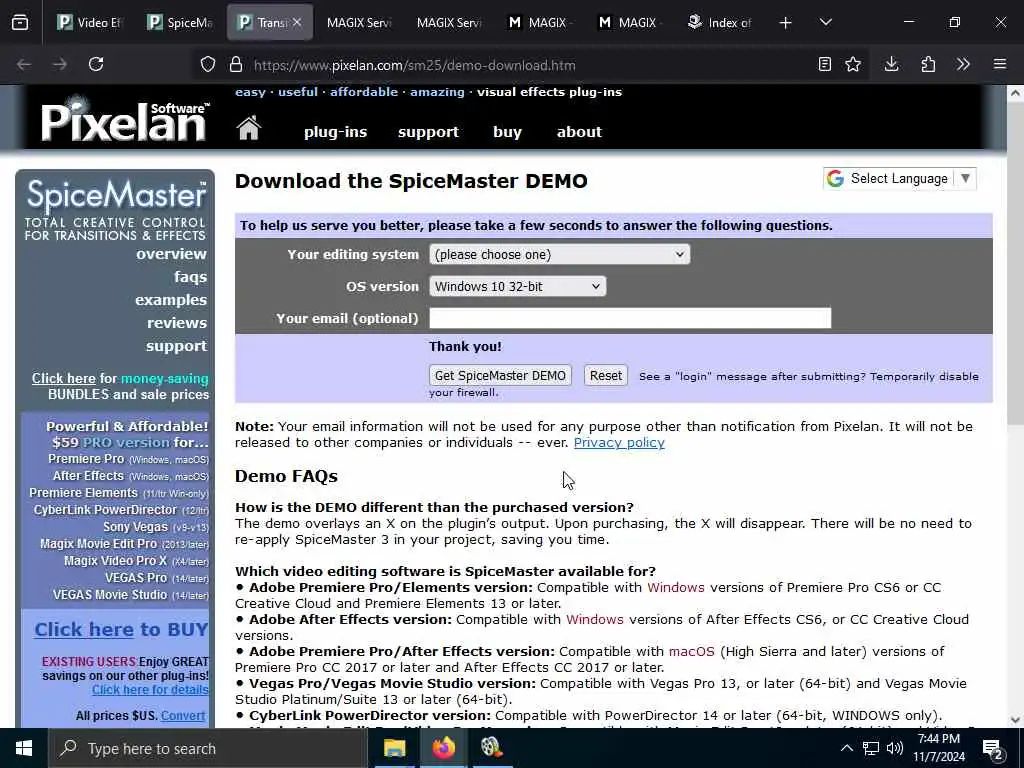This screenshot has width=1024, height=768.
Task: Click the browser address bar URL
Action: pos(415,65)
